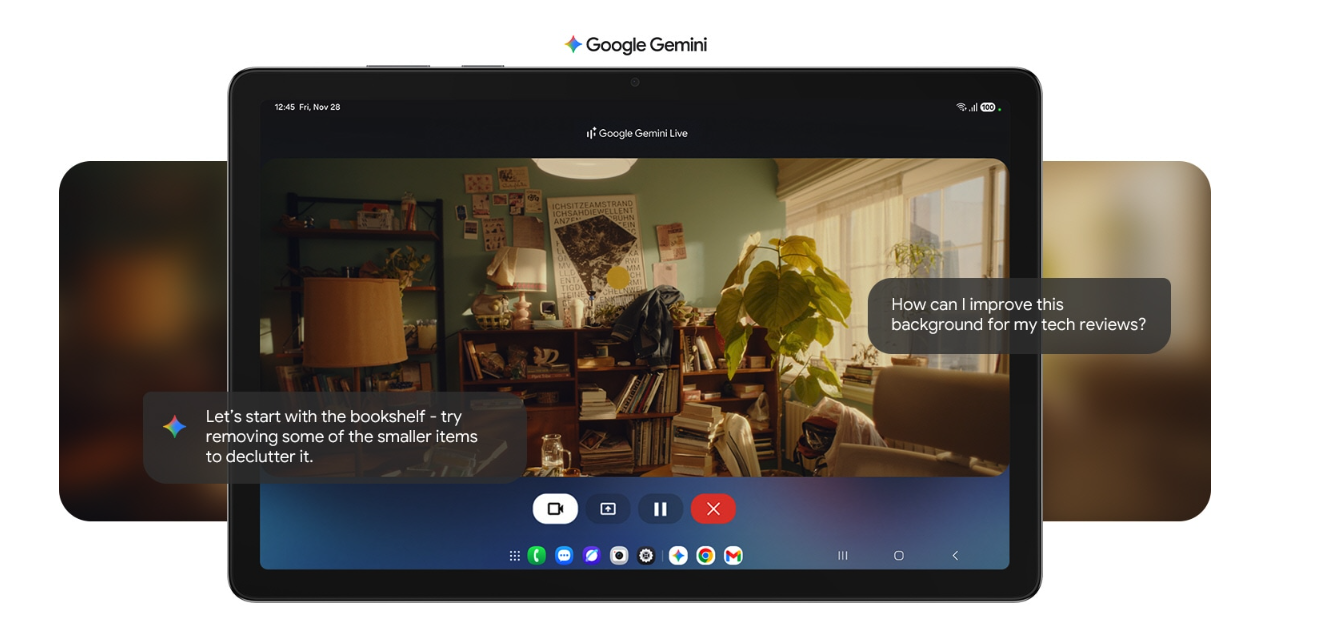Click the Google Gemini logo heading

click(635, 45)
